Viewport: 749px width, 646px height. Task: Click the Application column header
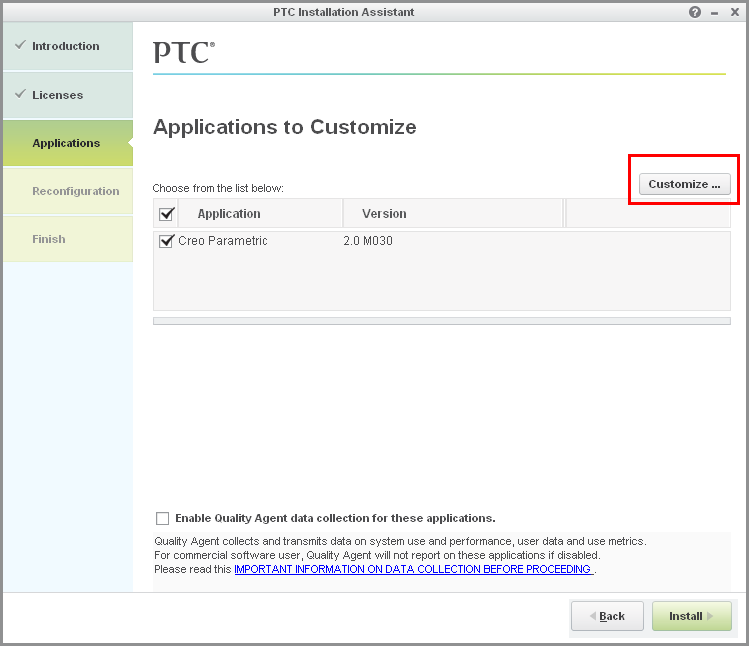[260, 214]
